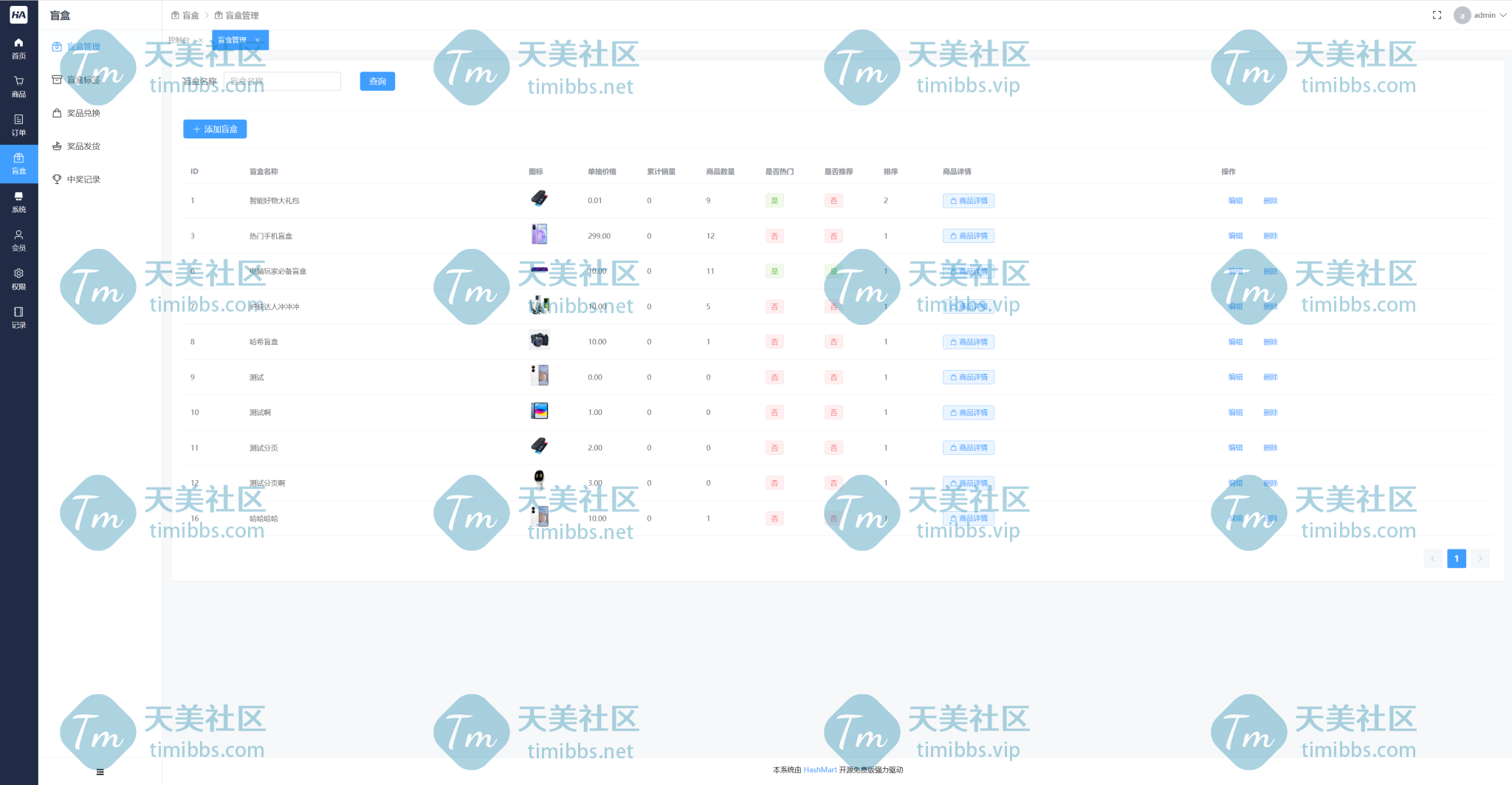Click the 盲盒名称 column header
The width and height of the screenshot is (1512, 785).
click(264, 171)
